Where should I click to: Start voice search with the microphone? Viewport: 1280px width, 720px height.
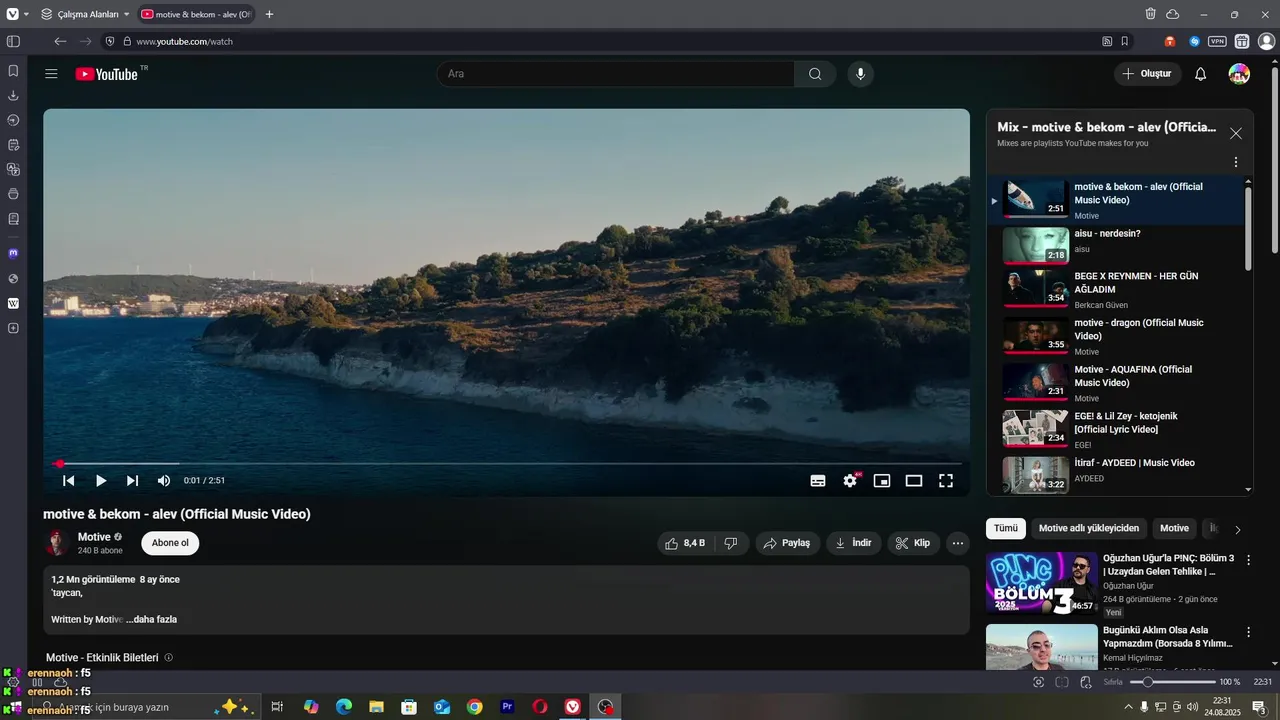[x=860, y=74]
